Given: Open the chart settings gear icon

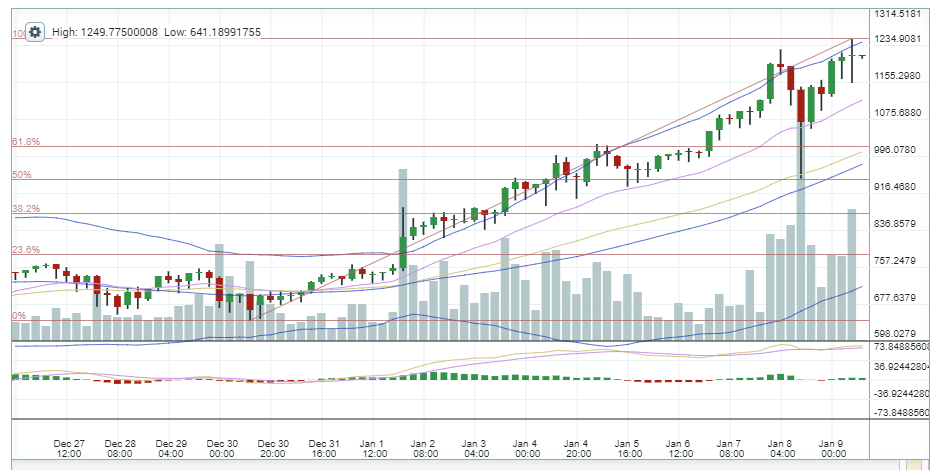Looking at the screenshot, I should pos(35,32).
